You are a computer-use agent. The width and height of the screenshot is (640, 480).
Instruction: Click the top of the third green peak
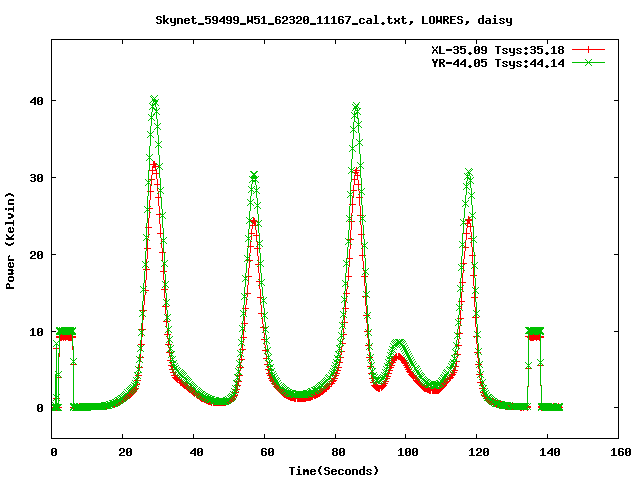(356, 106)
